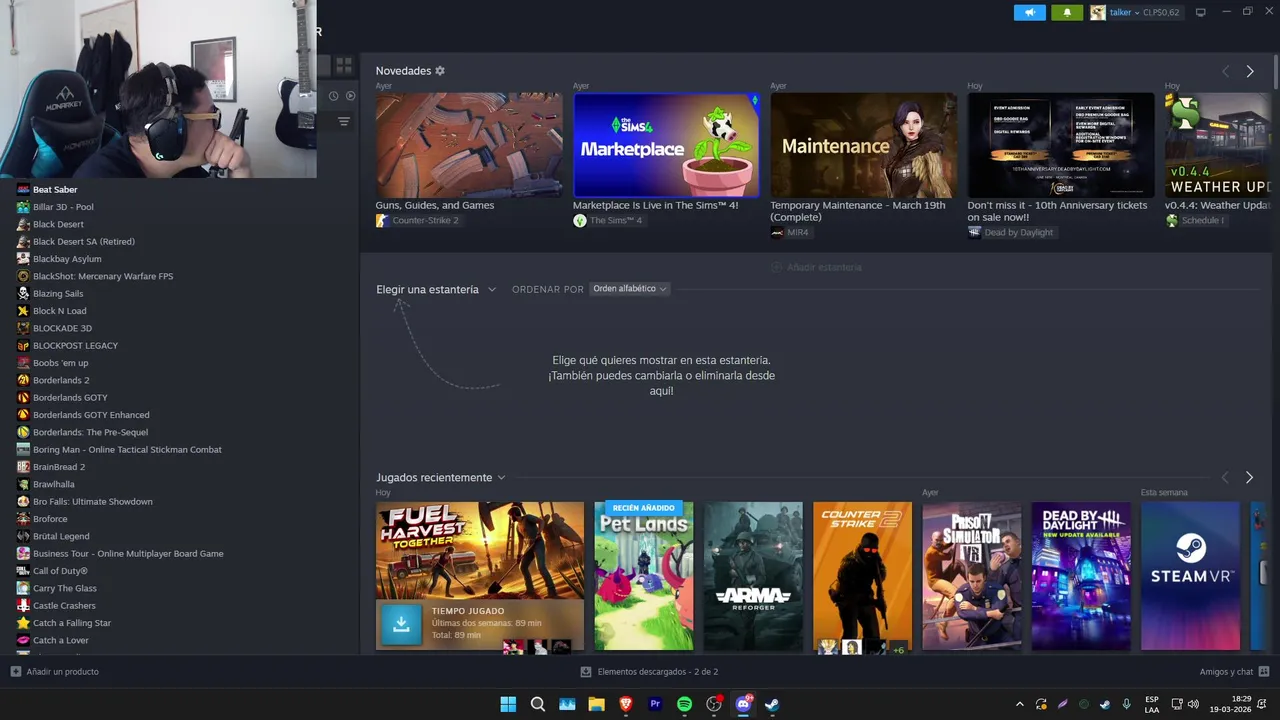Image resolution: width=1280 pixels, height=720 pixels.
Task: Open MIR4 Temporary Maintenance news card
Action: [863, 145]
